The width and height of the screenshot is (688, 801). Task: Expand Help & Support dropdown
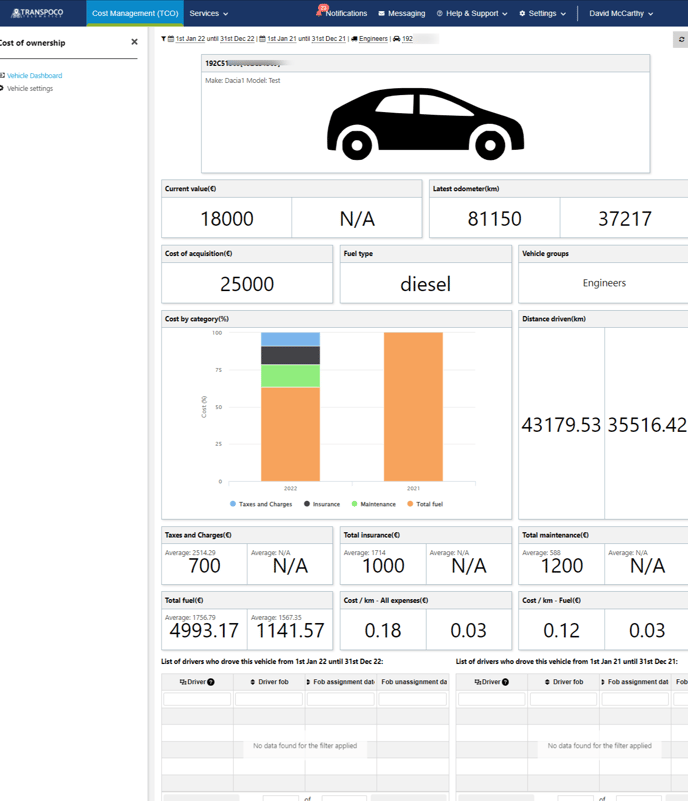pyautogui.click(x=472, y=13)
